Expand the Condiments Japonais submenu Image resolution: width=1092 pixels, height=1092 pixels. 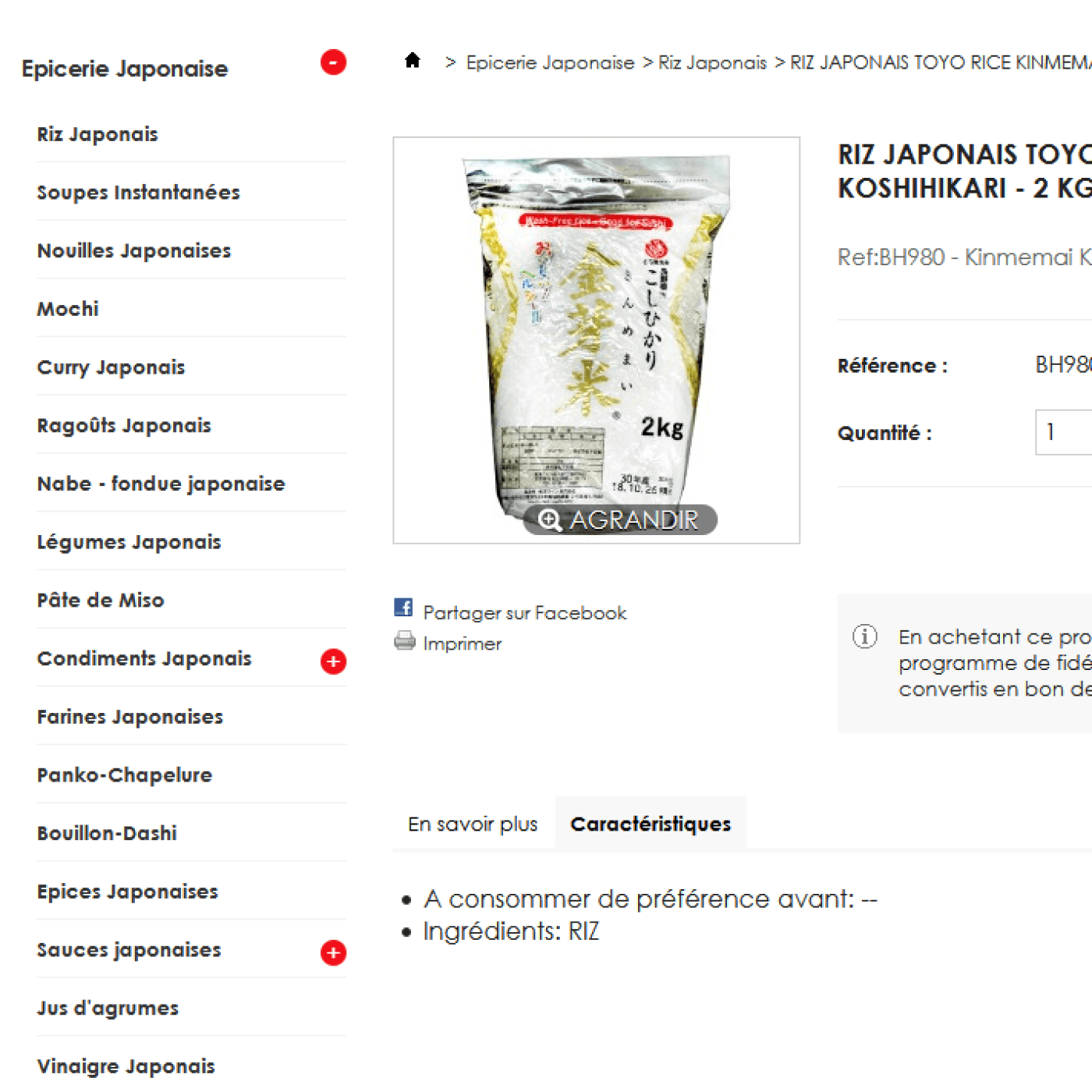click(x=333, y=661)
